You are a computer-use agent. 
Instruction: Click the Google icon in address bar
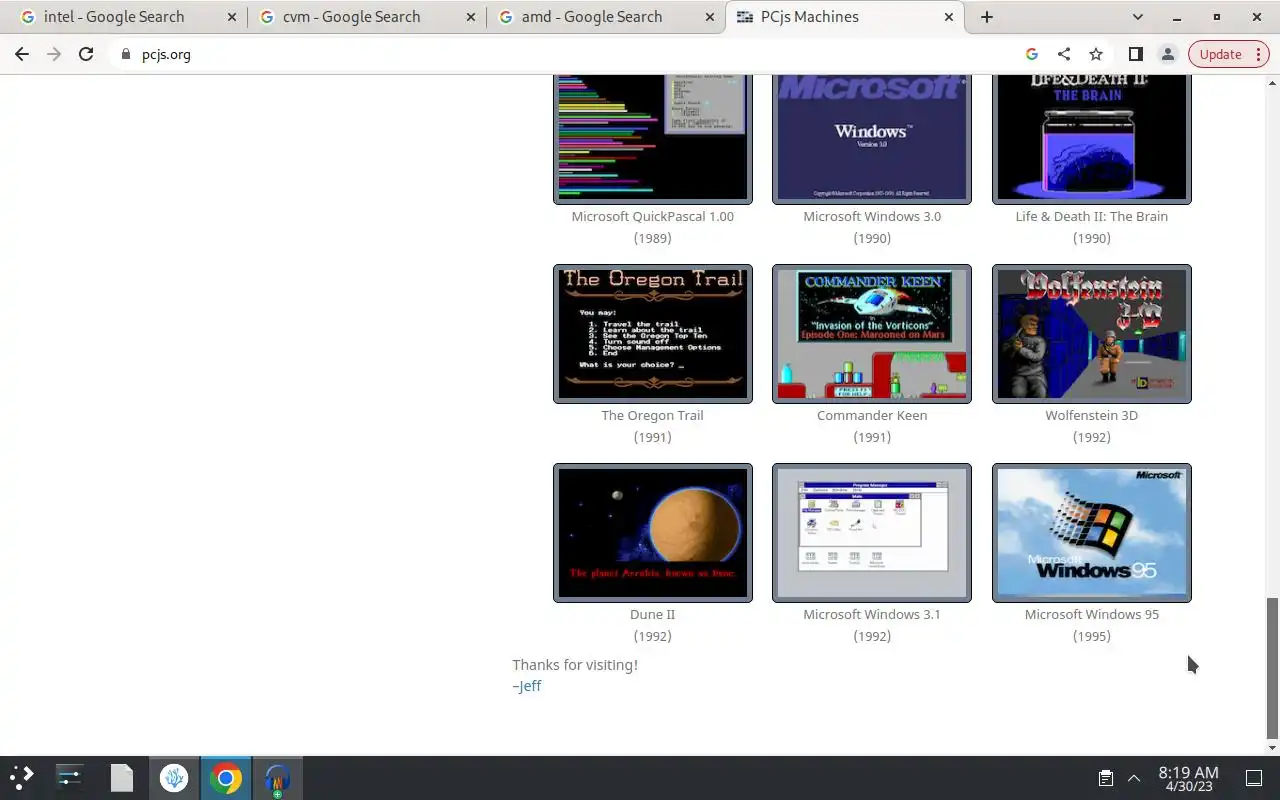coord(1032,54)
